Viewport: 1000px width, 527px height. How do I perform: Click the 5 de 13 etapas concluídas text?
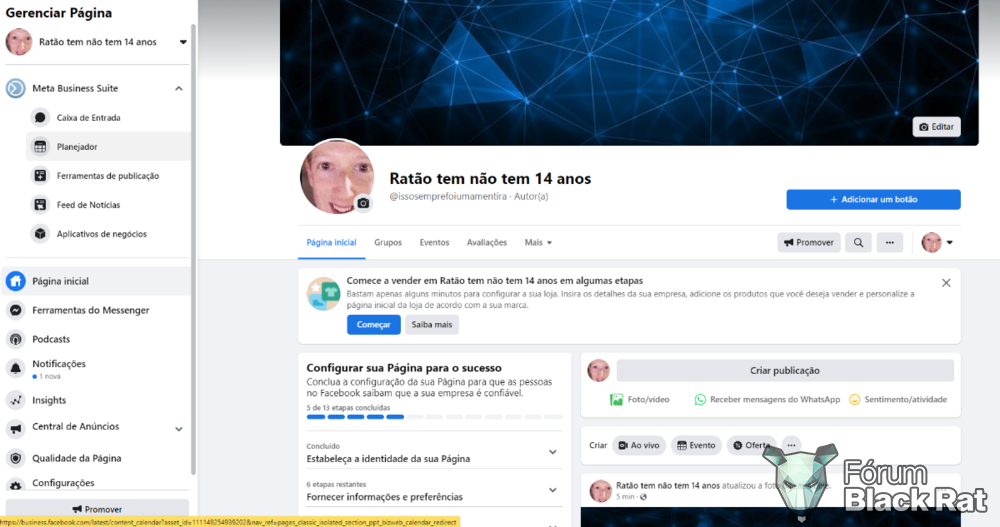pyautogui.click(x=348, y=408)
